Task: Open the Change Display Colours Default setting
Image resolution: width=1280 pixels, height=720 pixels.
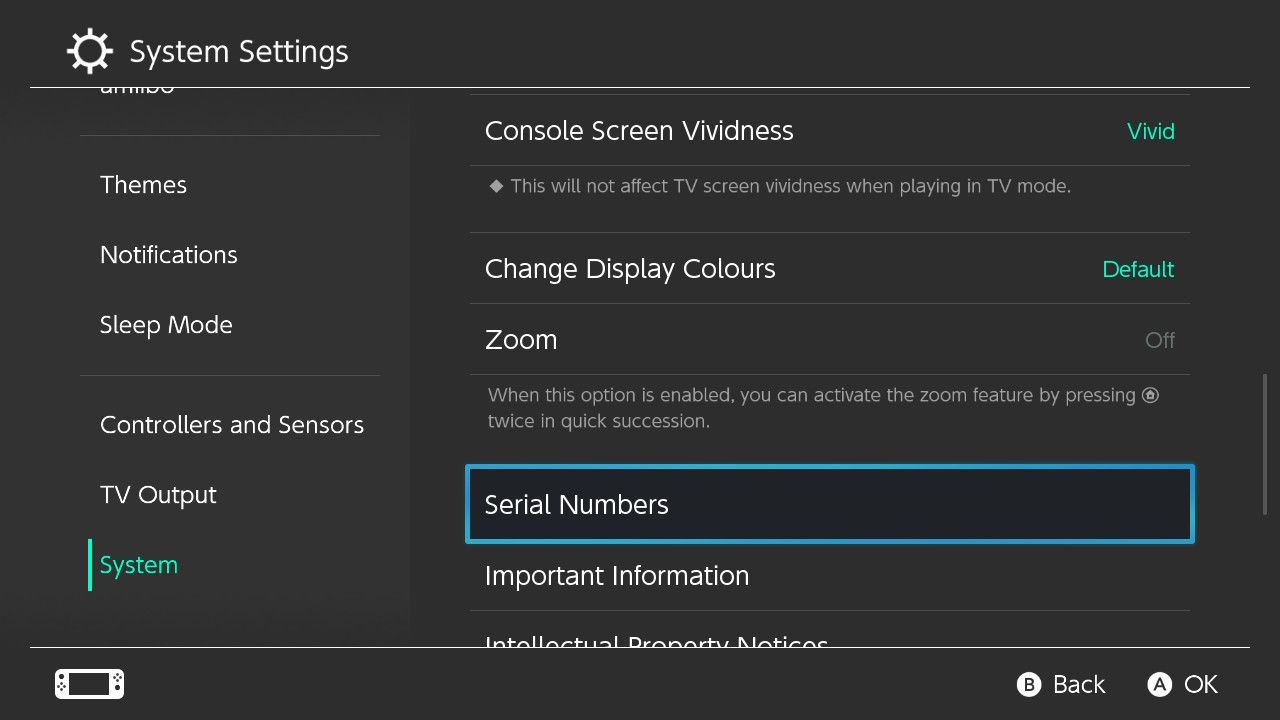Action: coord(1137,269)
